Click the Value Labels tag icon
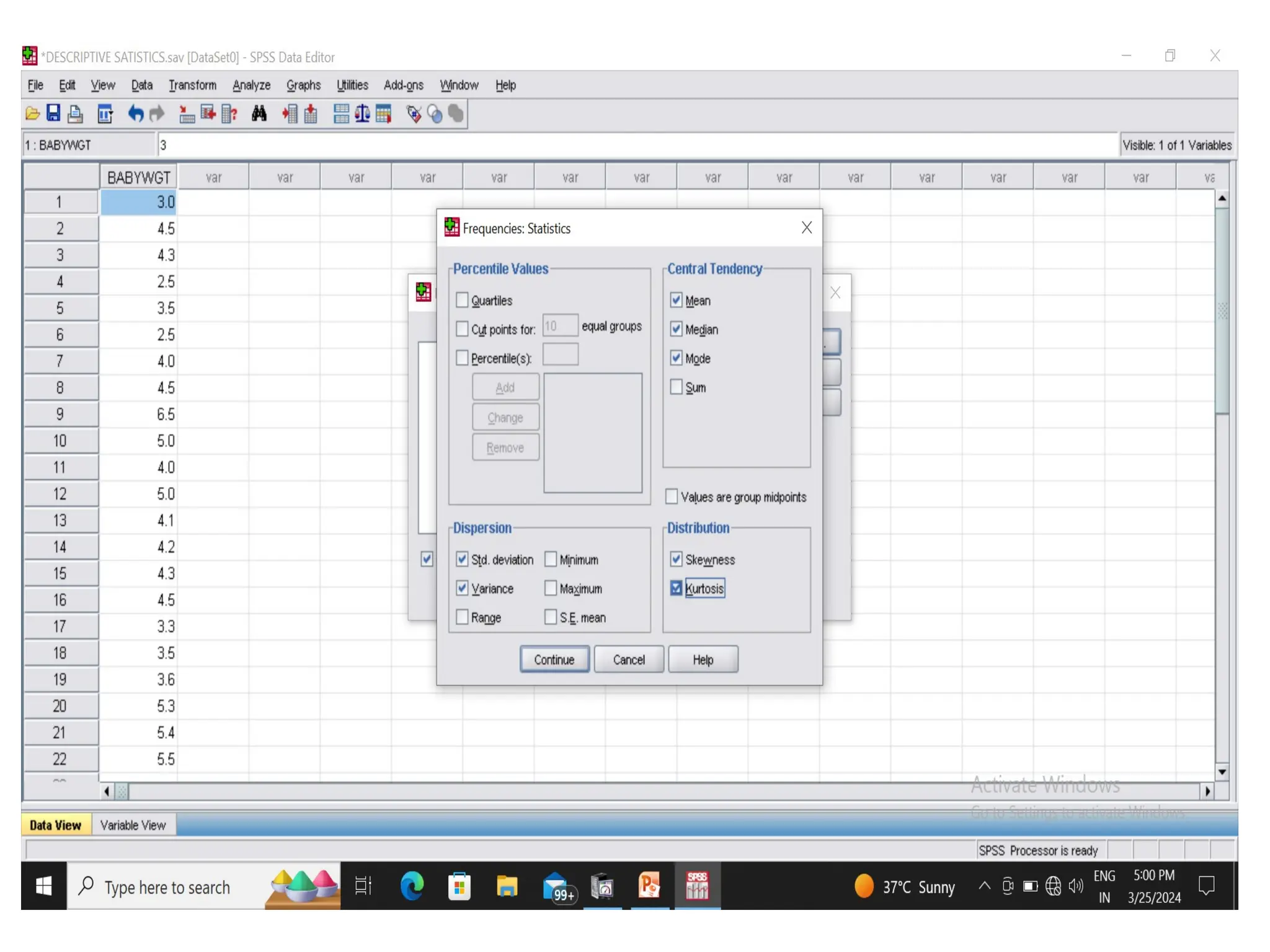 (414, 113)
